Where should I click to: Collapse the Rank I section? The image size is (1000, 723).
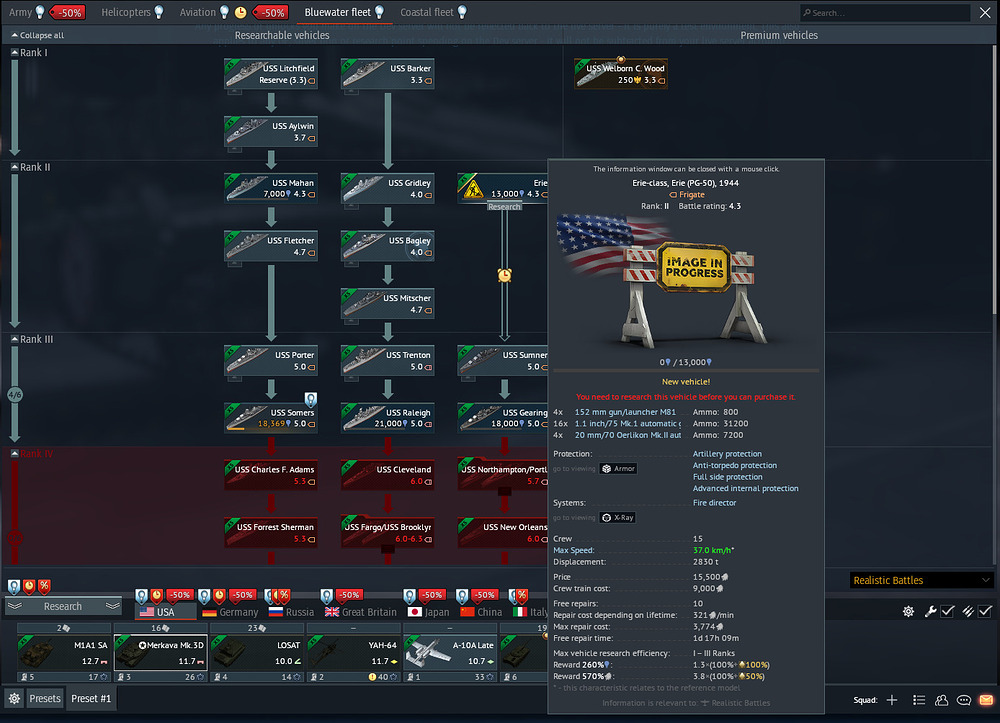(15, 52)
